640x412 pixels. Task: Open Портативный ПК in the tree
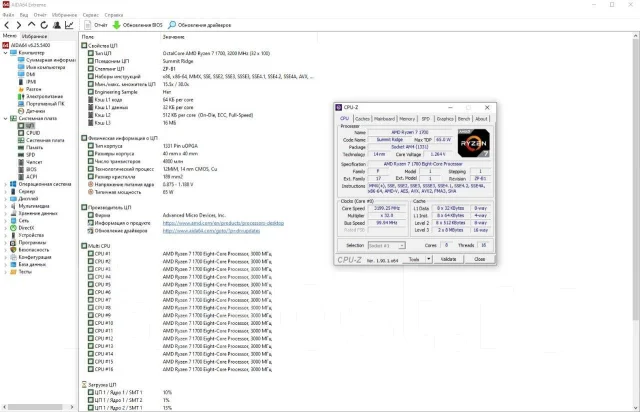pos(41,104)
